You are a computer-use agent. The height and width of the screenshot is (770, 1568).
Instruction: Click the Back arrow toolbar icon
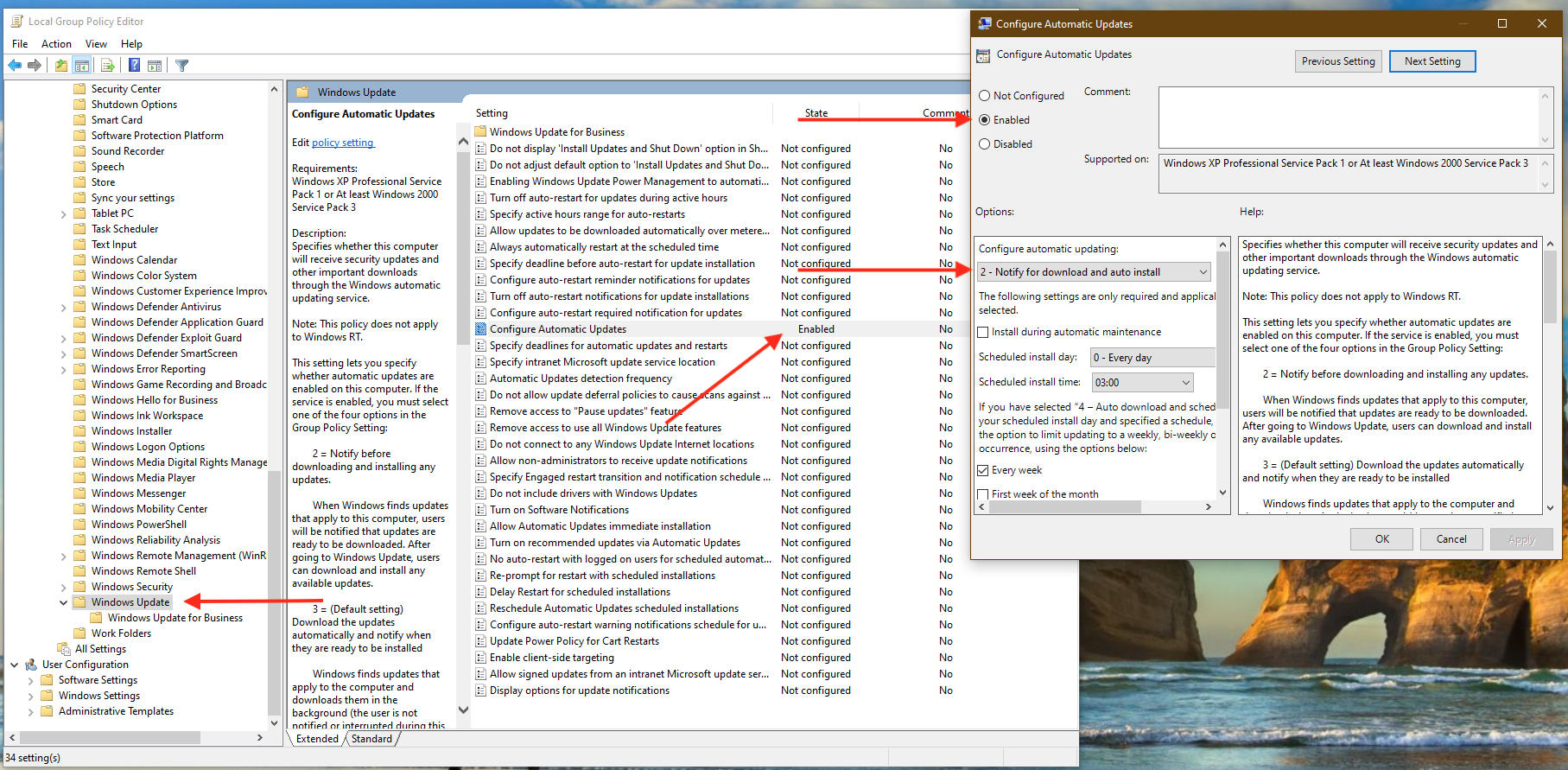(x=15, y=65)
